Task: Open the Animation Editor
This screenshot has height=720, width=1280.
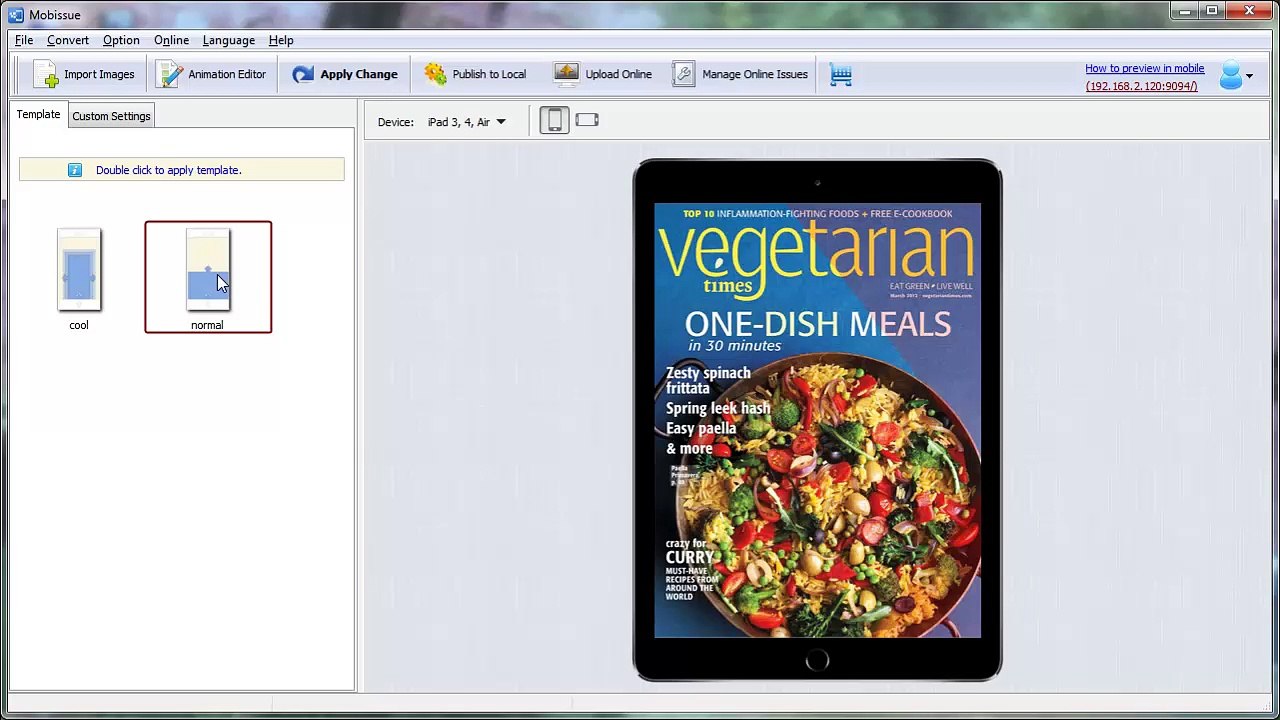Action: pos(212,74)
